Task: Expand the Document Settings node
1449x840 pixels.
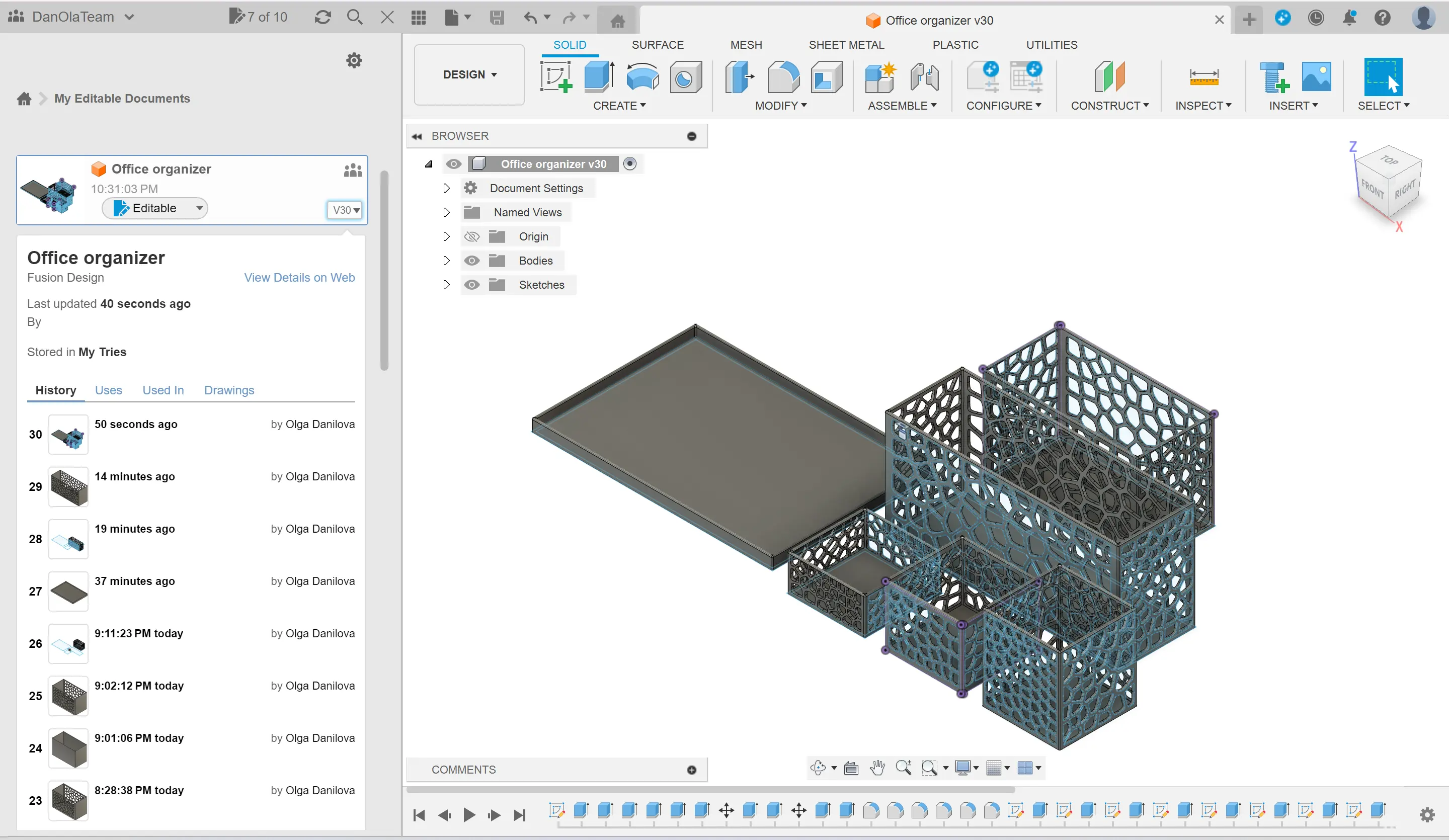Action: pos(446,189)
